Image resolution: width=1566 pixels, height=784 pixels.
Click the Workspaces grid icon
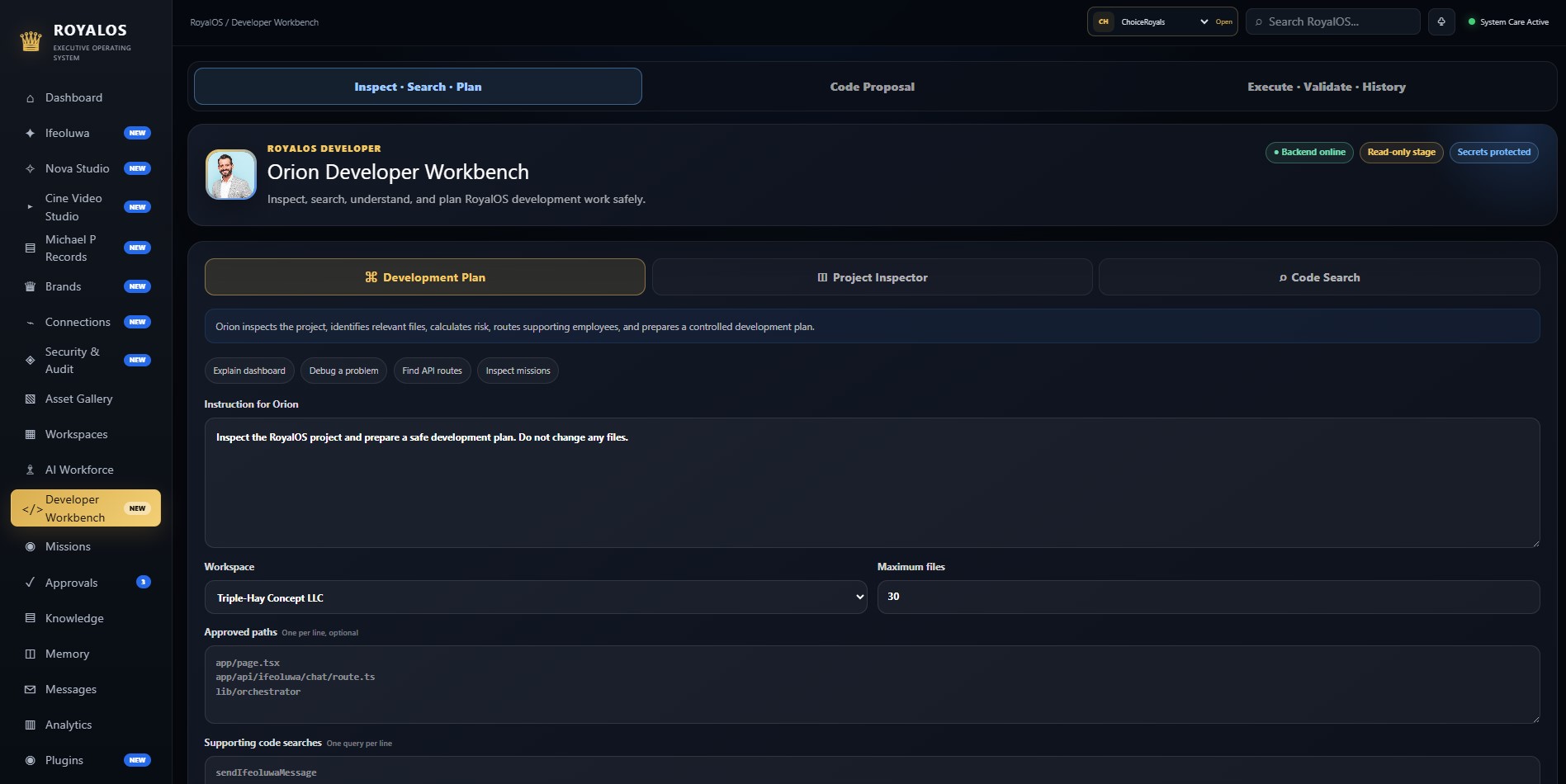31,434
